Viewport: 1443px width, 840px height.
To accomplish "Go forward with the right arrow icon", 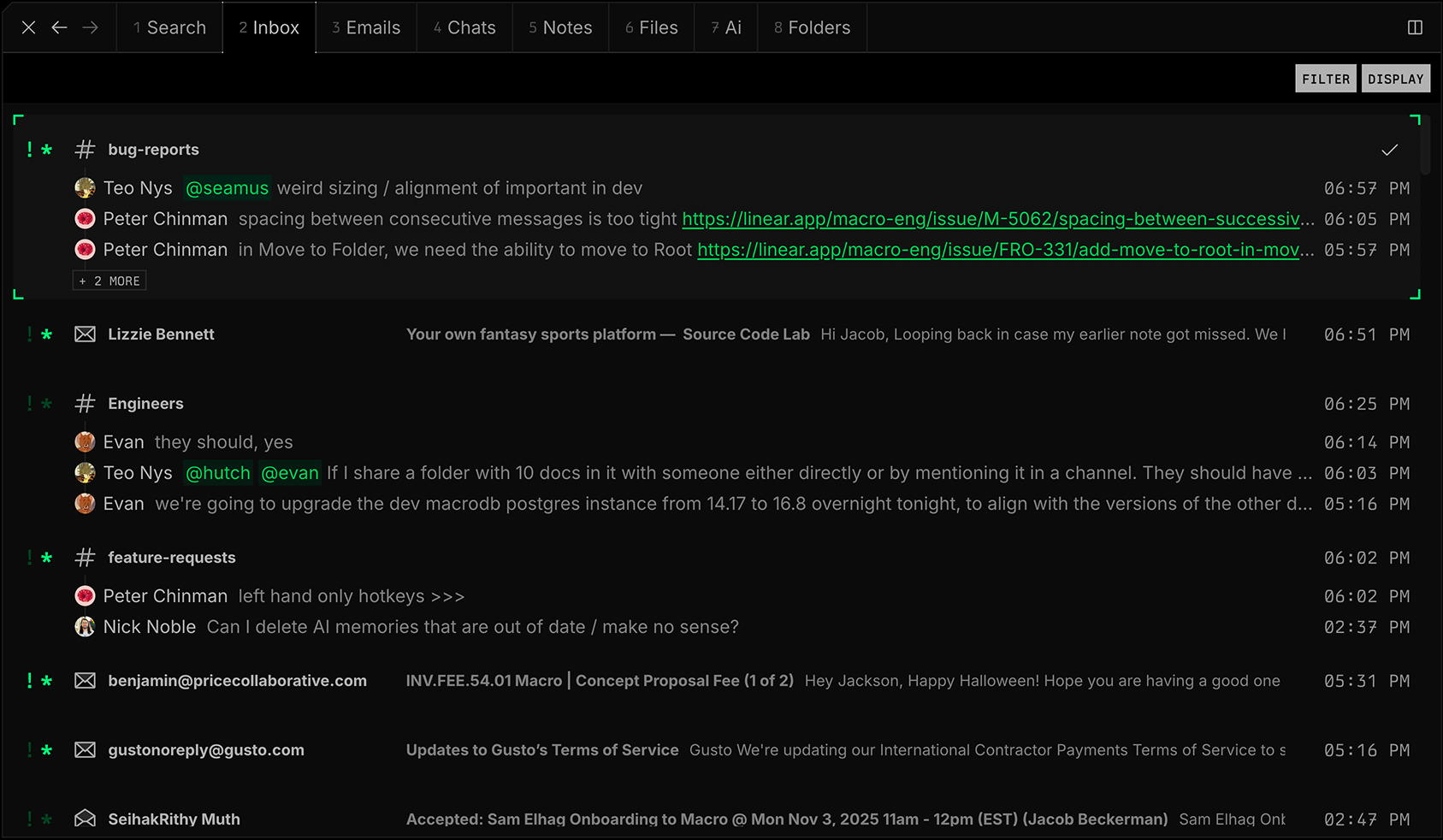I will coord(90,27).
